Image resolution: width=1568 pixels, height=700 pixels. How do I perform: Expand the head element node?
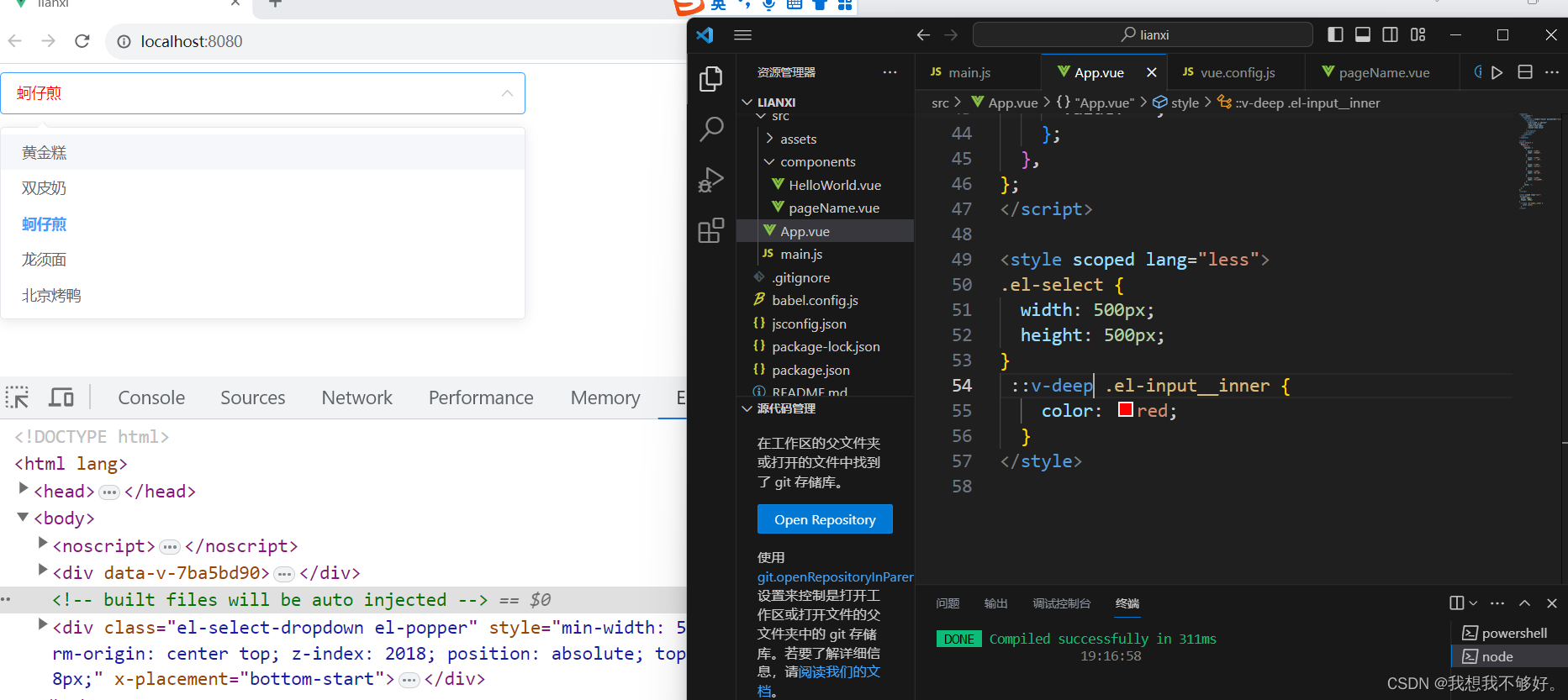click(x=24, y=489)
